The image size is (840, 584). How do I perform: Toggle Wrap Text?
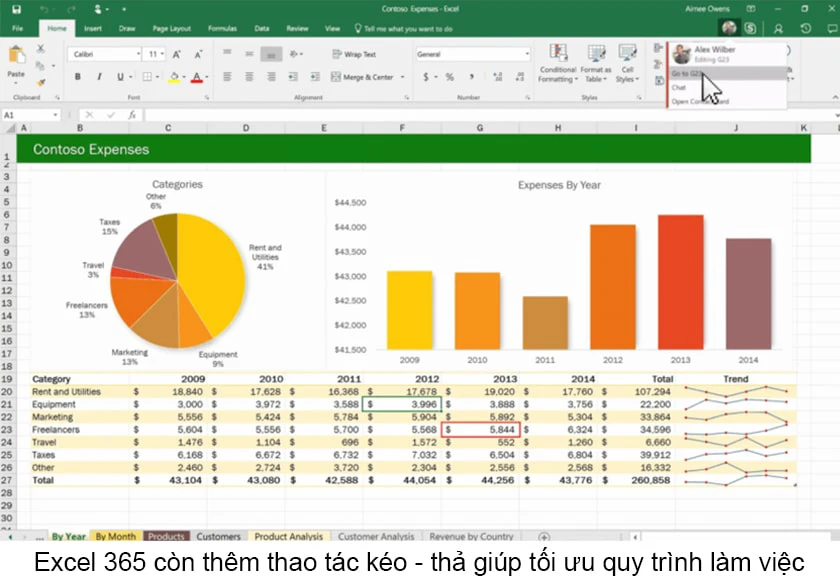[354, 54]
